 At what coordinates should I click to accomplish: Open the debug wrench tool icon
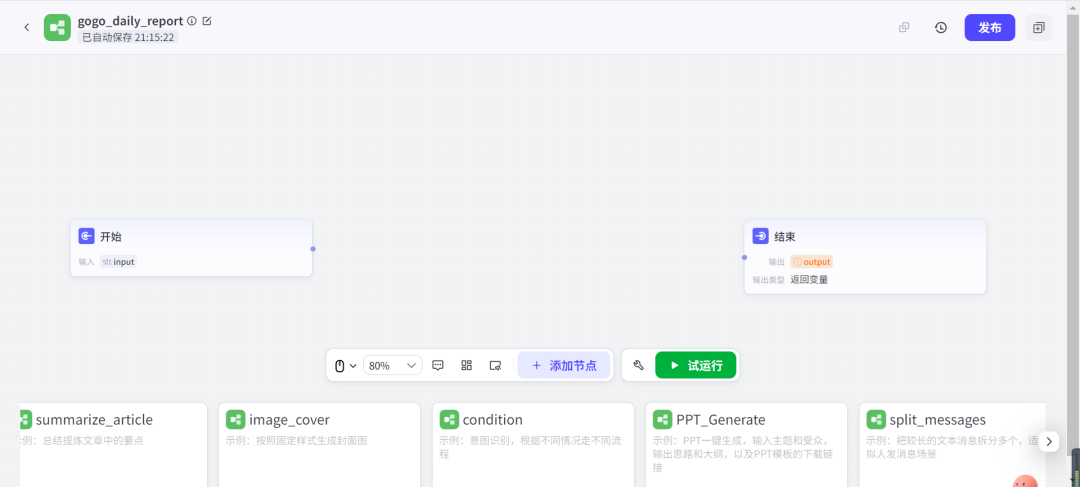(x=638, y=366)
